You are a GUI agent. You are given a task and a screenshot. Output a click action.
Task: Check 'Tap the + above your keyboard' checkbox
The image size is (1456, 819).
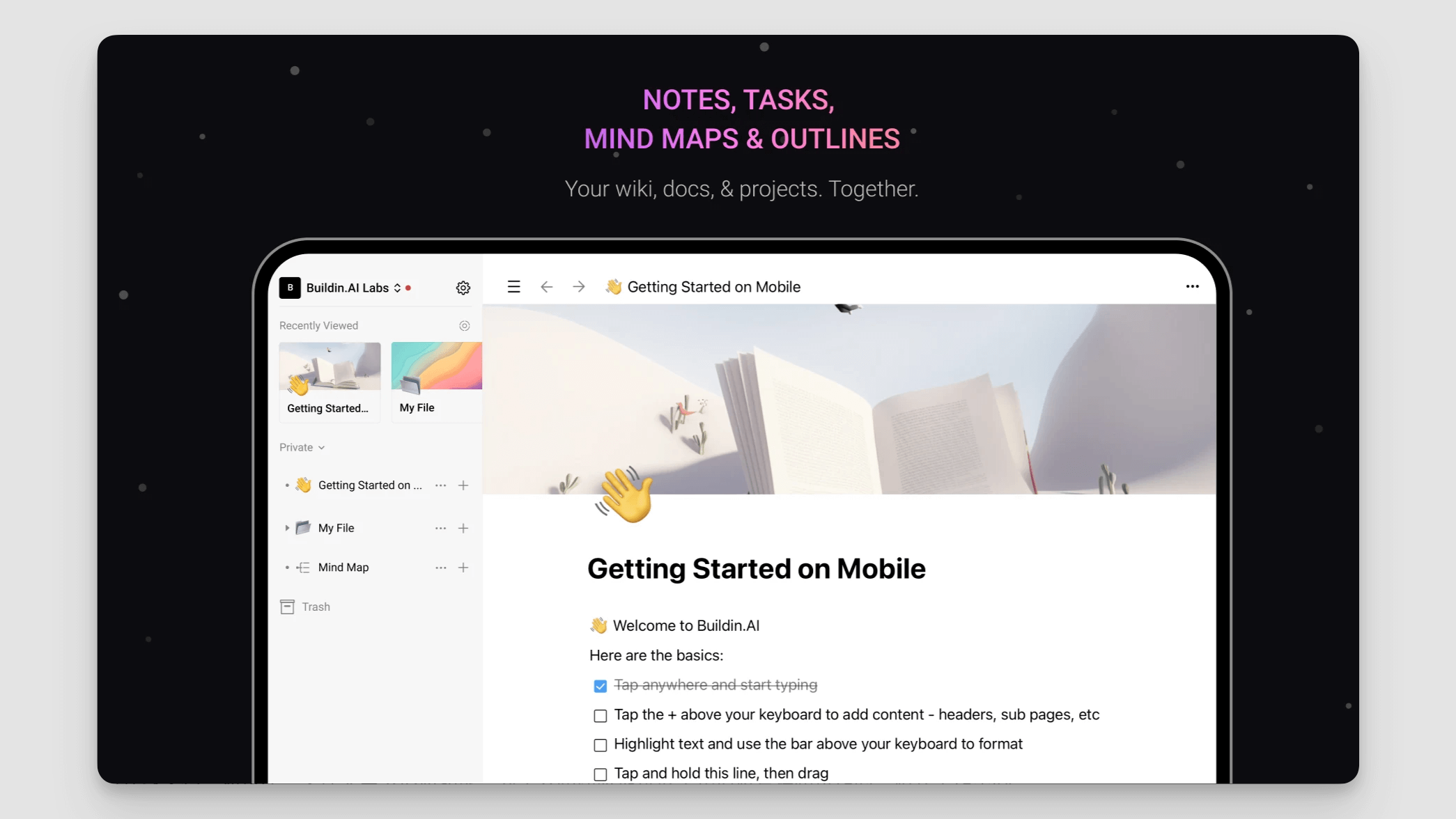601,716
